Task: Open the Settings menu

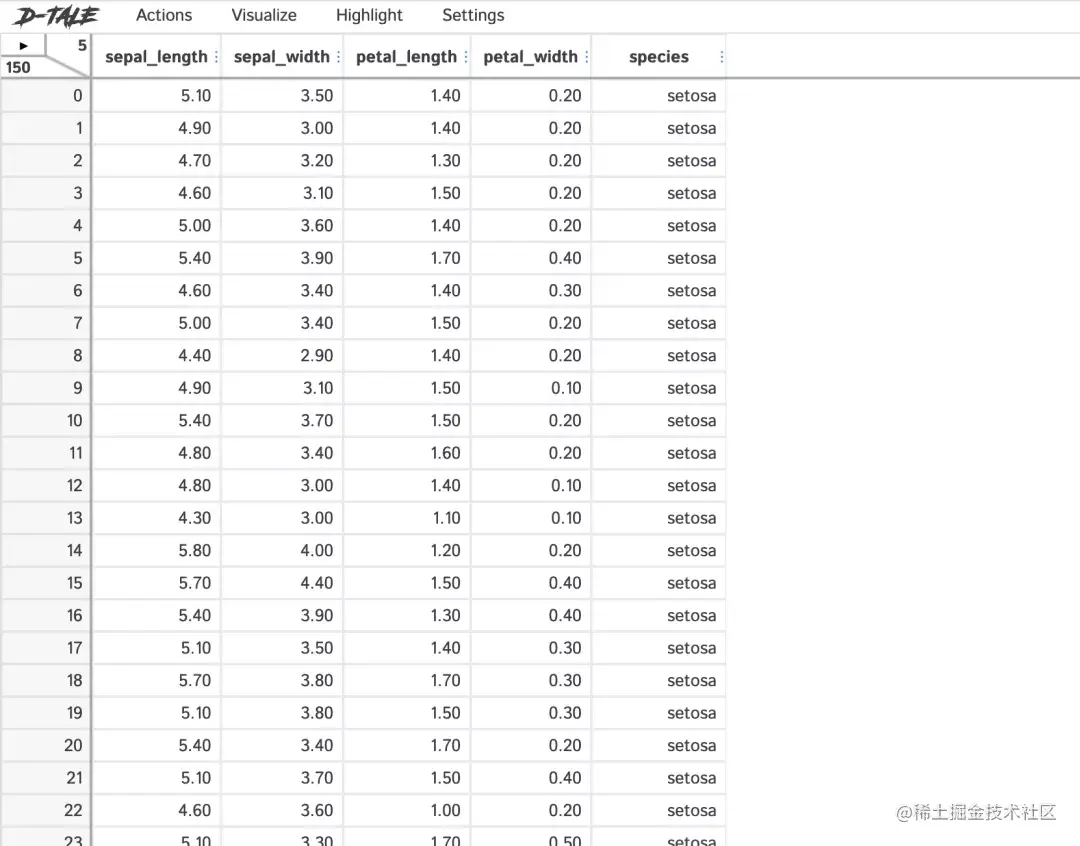Action: coord(473,15)
